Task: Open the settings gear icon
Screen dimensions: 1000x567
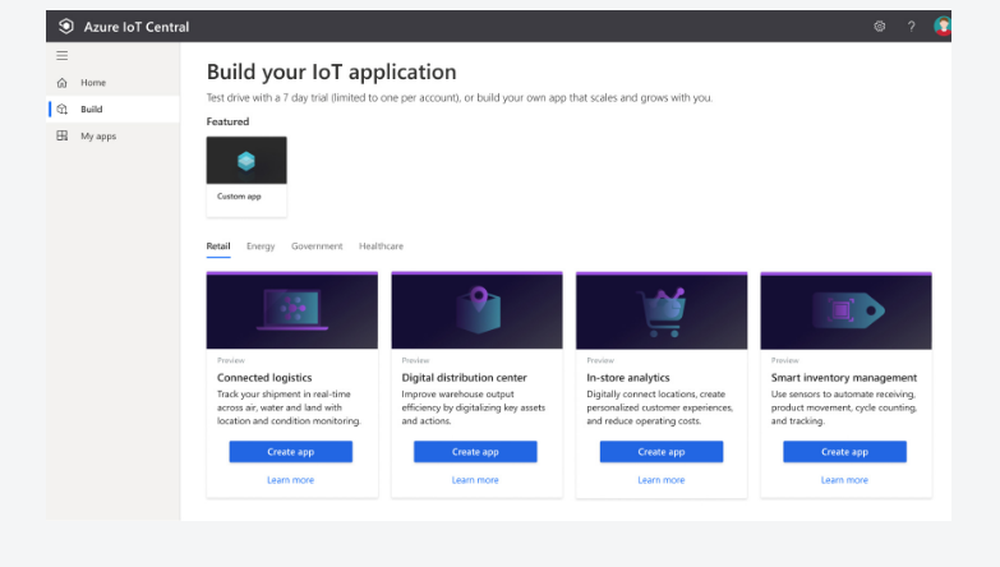Action: point(879,26)
